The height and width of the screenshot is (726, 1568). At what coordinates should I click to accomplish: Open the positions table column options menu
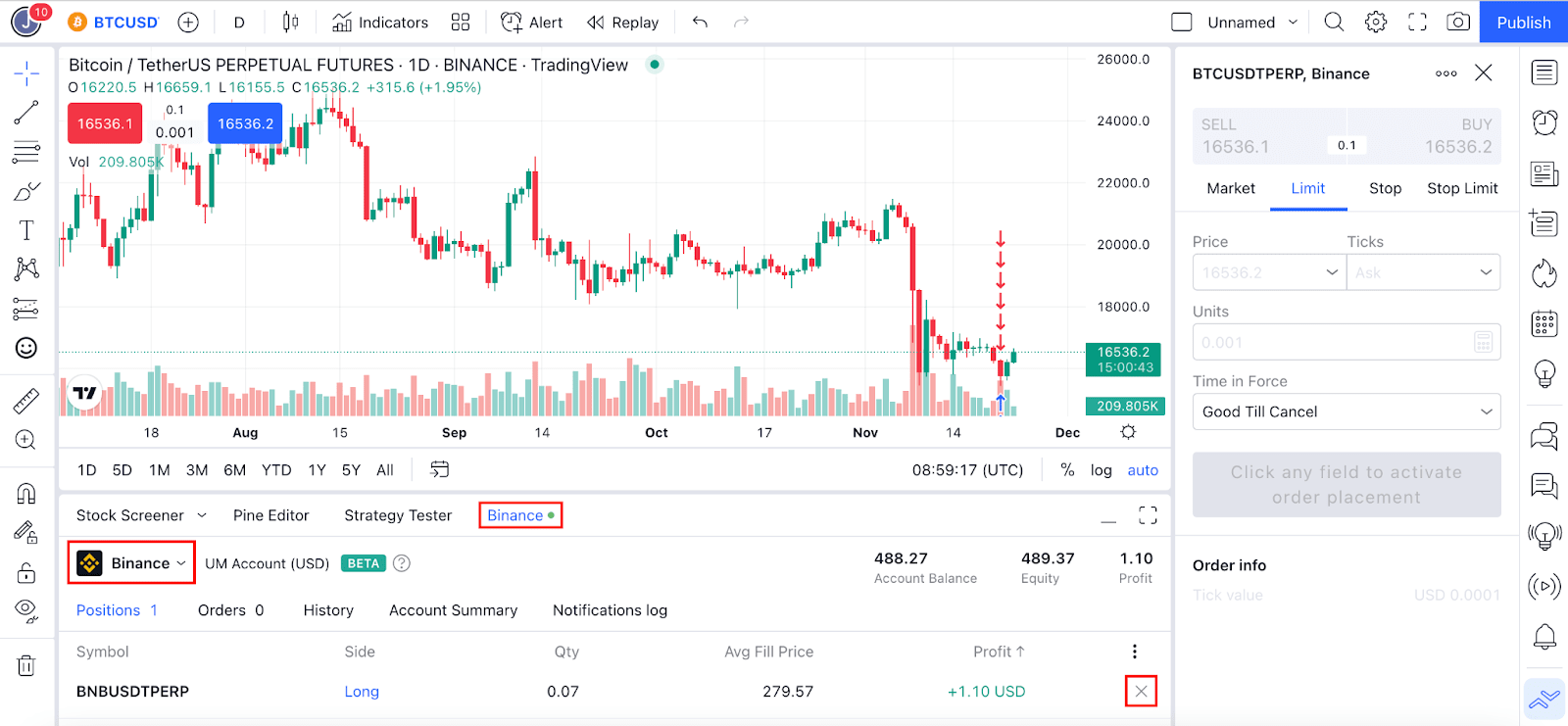[x=1135, y=652]
